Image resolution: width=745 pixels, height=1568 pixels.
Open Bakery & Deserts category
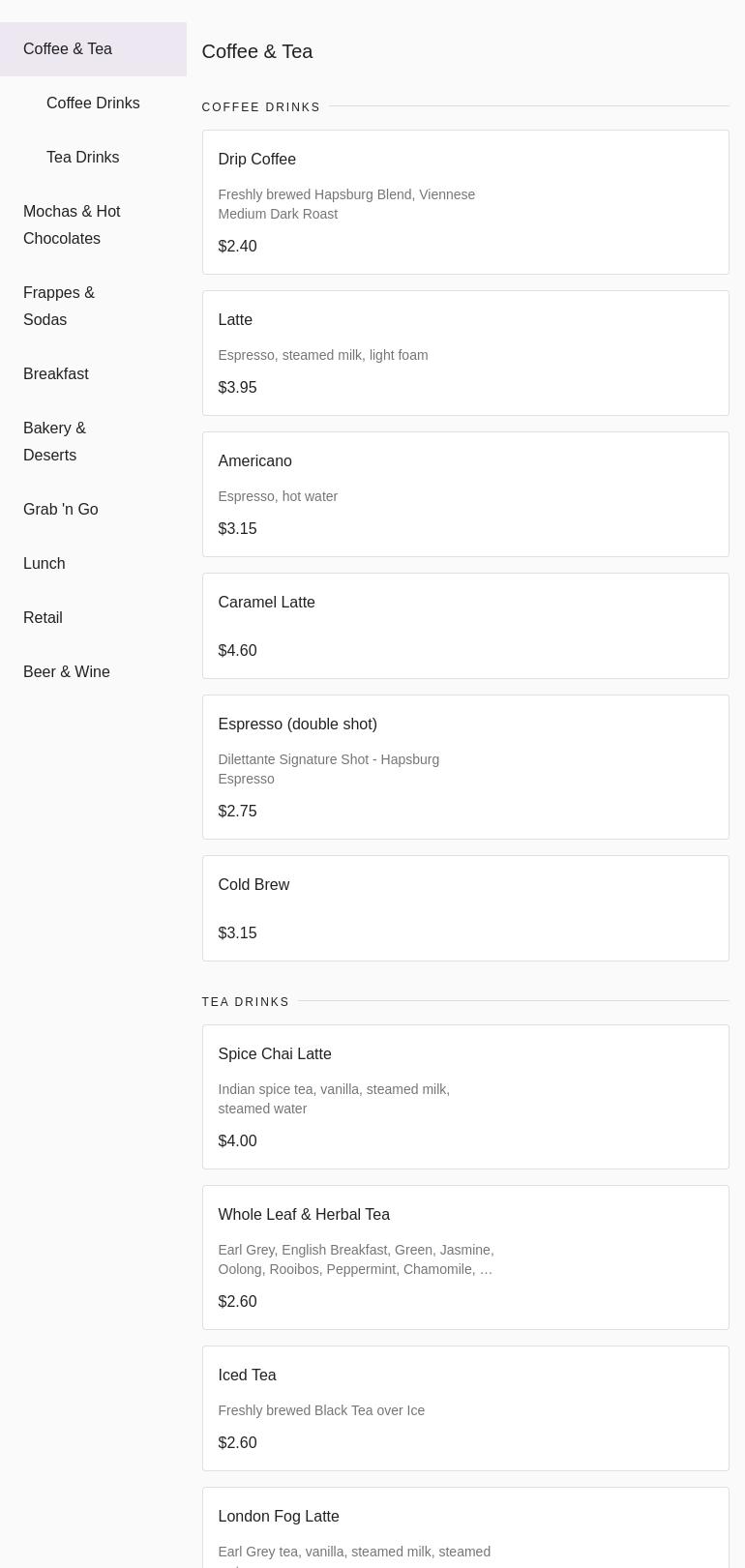tap(55, 442)
